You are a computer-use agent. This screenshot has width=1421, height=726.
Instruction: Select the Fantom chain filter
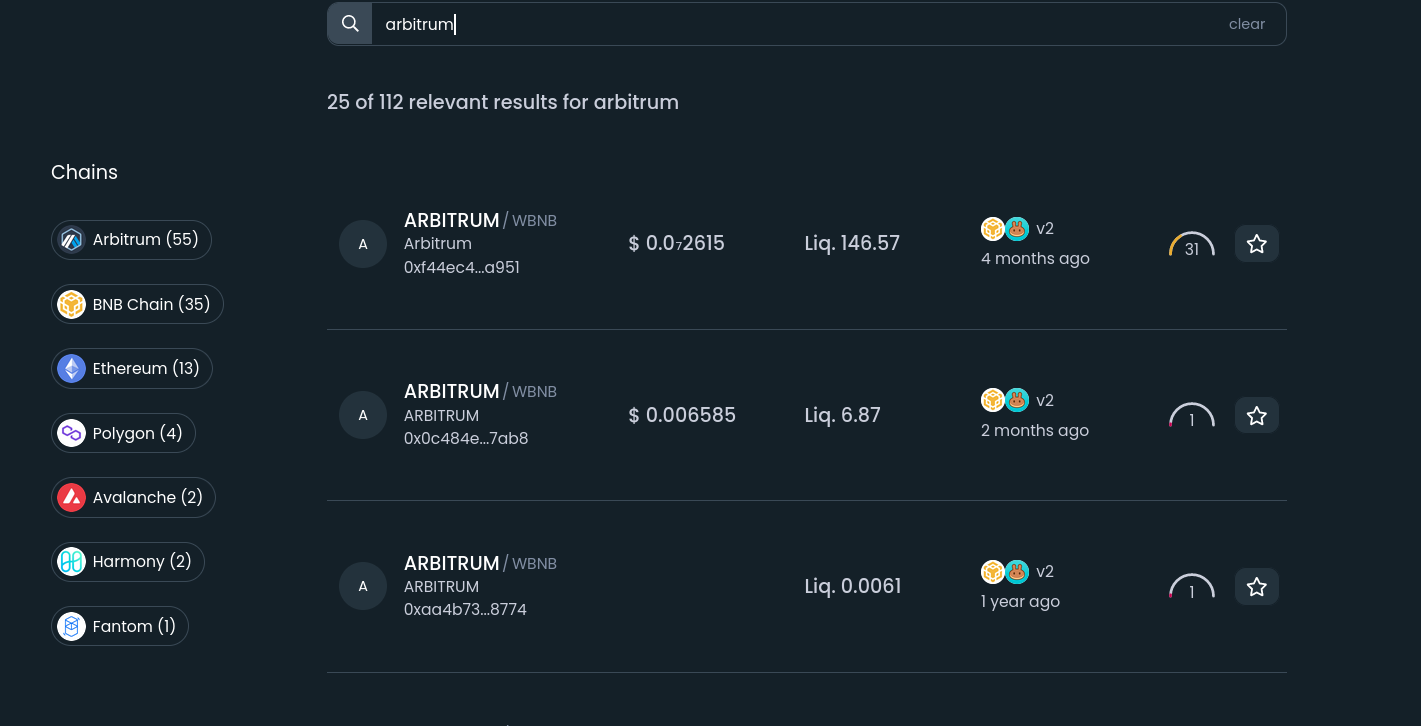(x=119, y=626)
